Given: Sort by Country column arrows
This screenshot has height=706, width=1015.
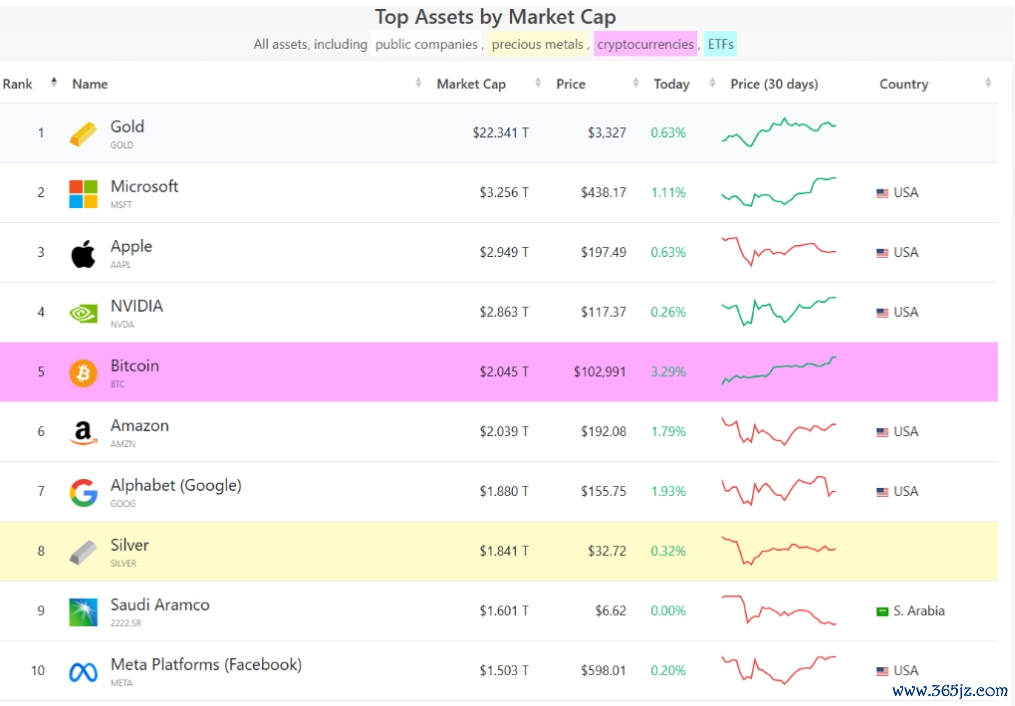Looking at the screenshot, I should (x=988, y=83).
